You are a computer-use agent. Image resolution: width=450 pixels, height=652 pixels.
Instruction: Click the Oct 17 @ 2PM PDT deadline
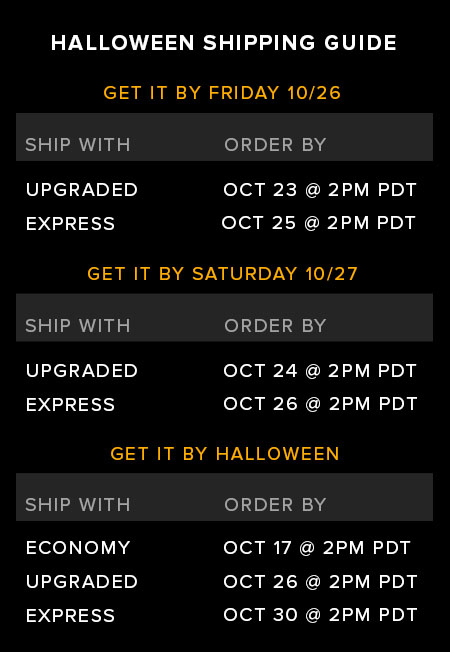317,548
